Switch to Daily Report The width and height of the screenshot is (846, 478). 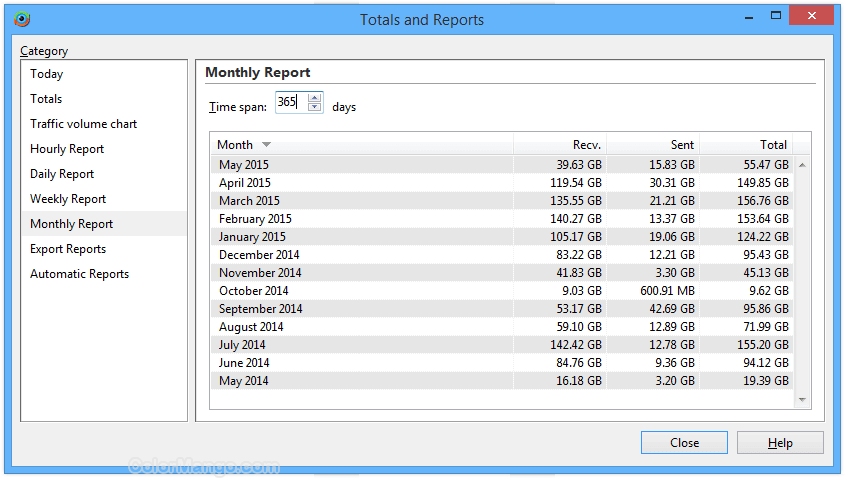click(62, 174)
